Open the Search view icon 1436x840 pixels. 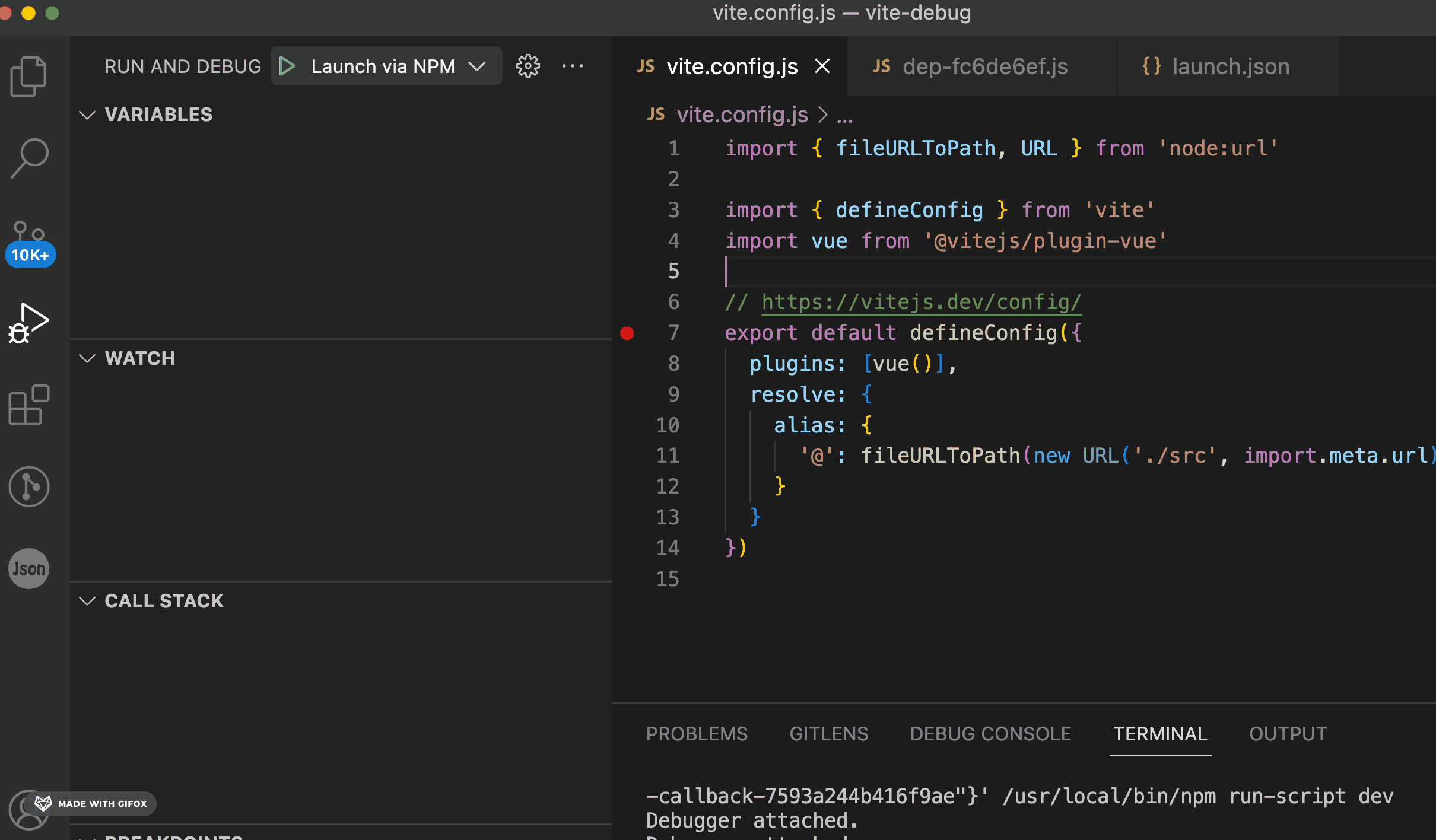28,158
